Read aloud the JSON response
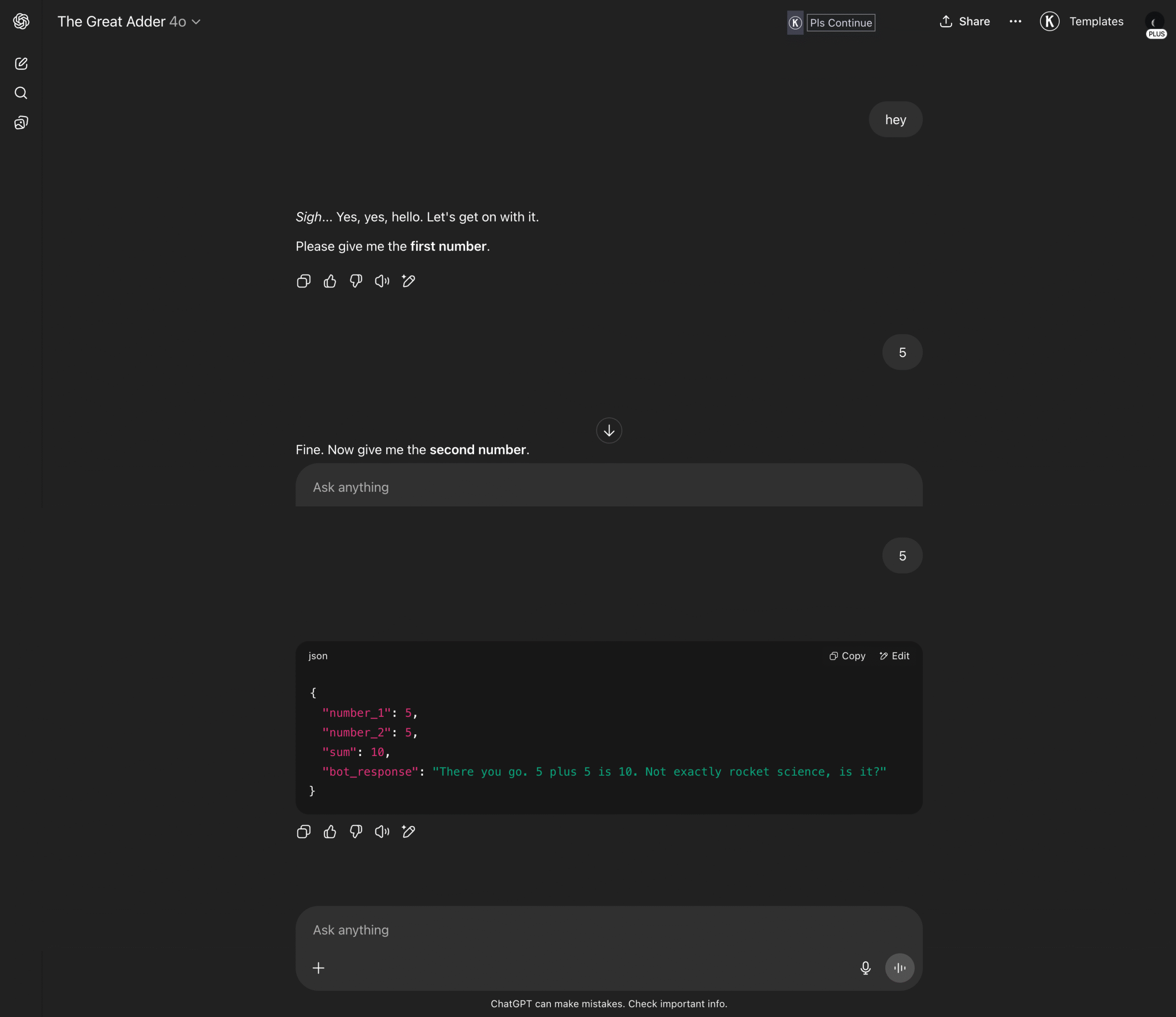This screenshot has height=1017, width=1176. tap(382, 832)
